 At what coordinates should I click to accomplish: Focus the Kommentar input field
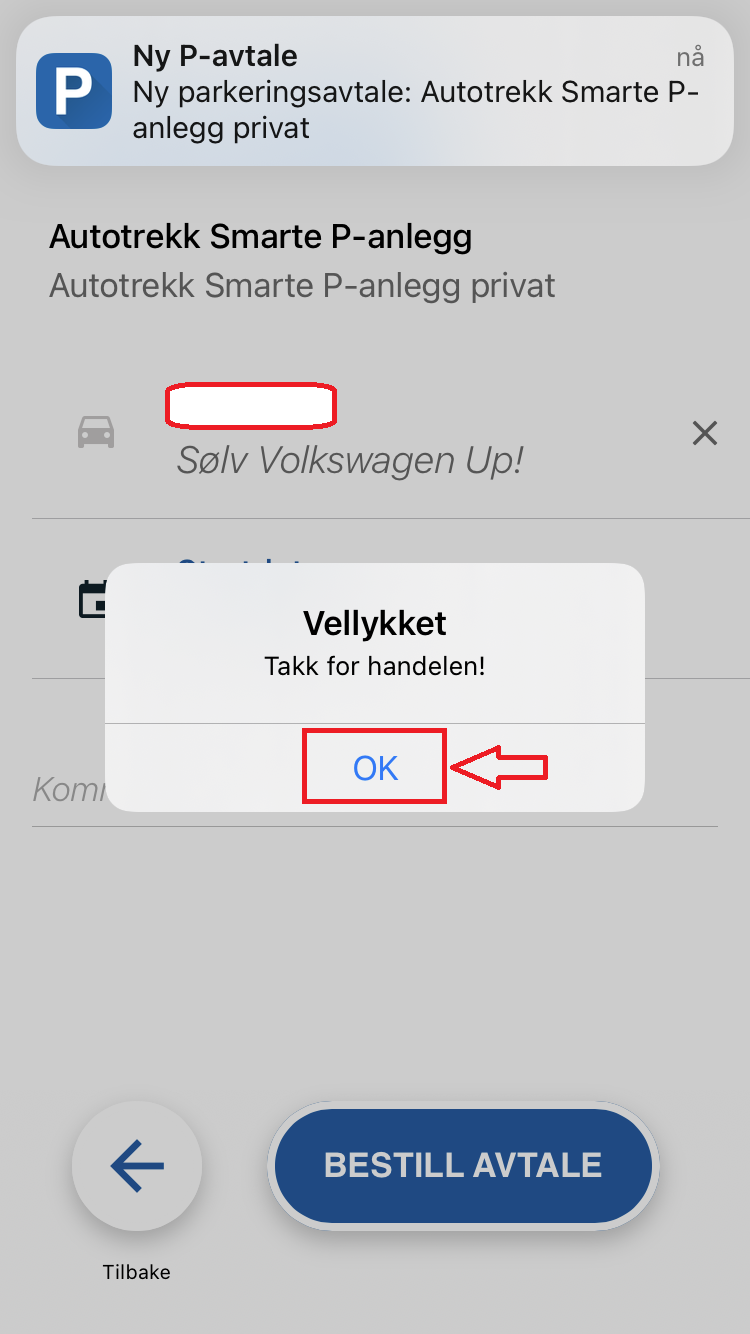(375, 790)
